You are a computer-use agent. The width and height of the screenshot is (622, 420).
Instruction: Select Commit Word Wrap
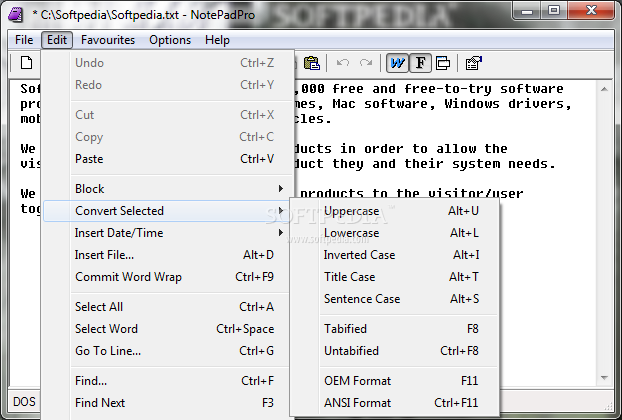pyautogui.click(x=168, y=277)
